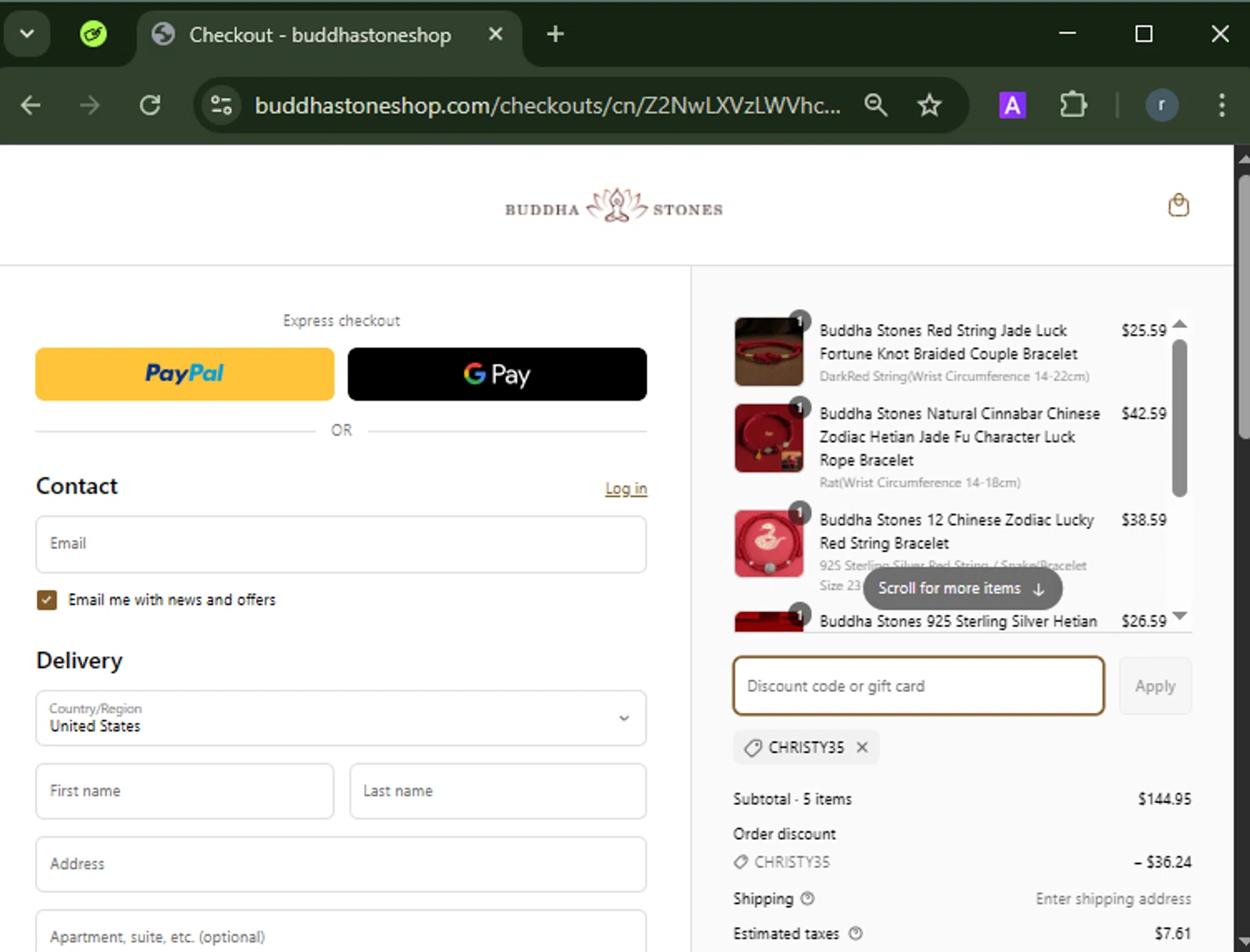Screen dimensions: 1250x952
Task: Click the Order discount tag icon
Action: (741, 862)
